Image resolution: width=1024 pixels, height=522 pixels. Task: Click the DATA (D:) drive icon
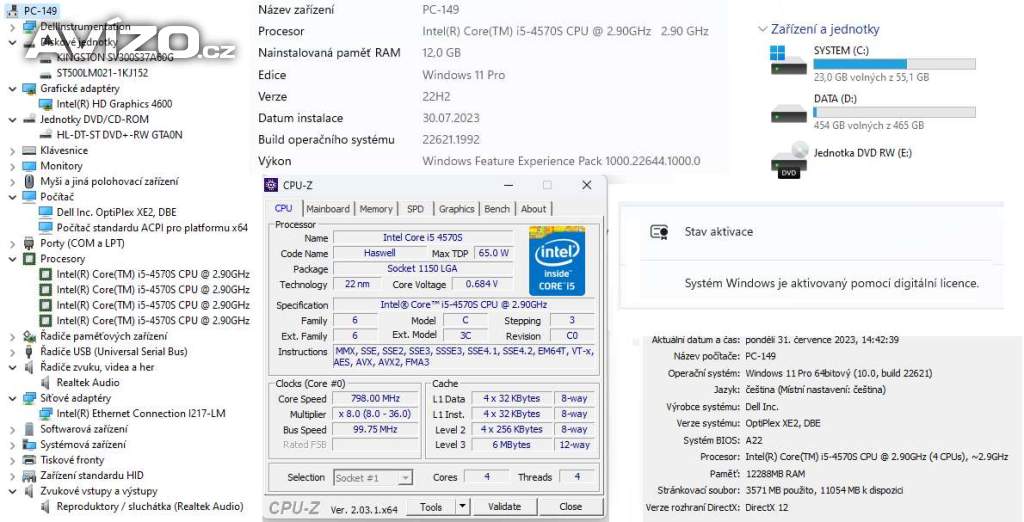788,113
